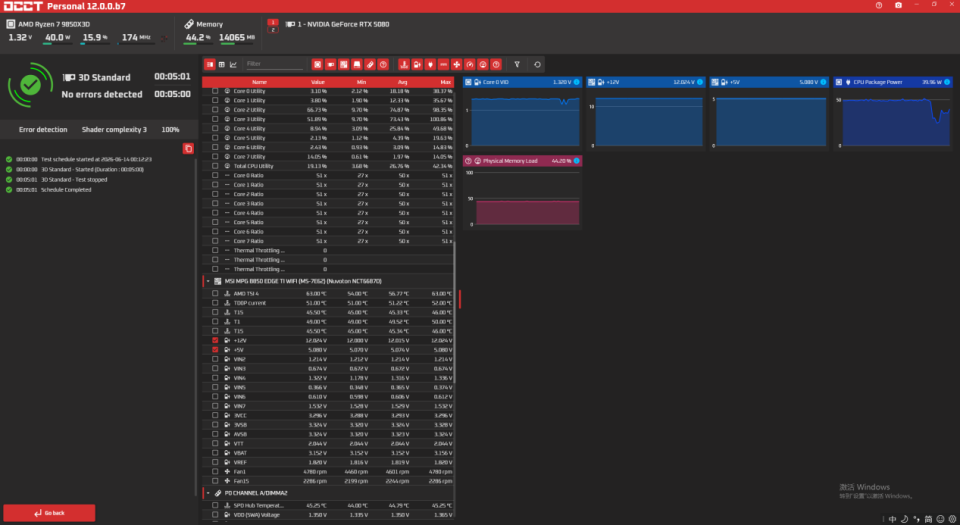
Task: Click in the sensor Filter field
Action: coord(274,64)
